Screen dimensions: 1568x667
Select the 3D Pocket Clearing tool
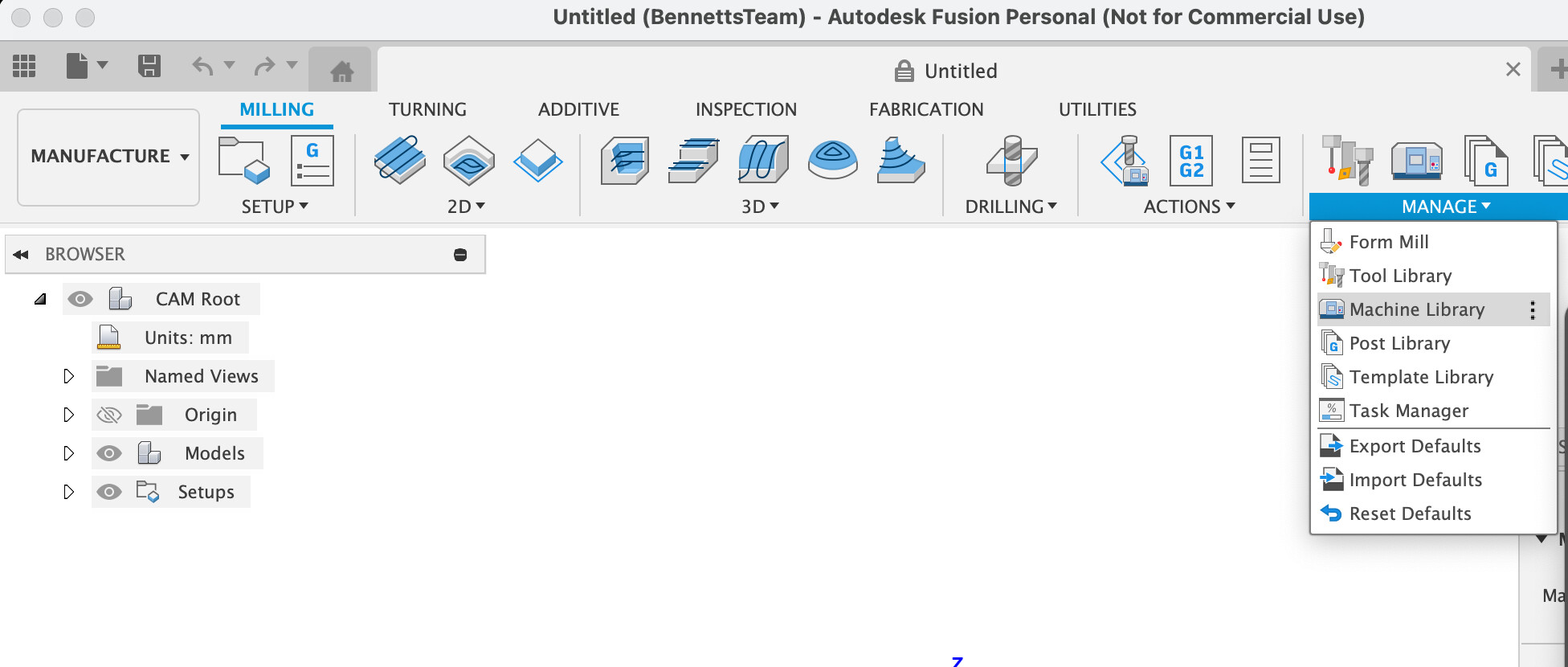(693, 160)
